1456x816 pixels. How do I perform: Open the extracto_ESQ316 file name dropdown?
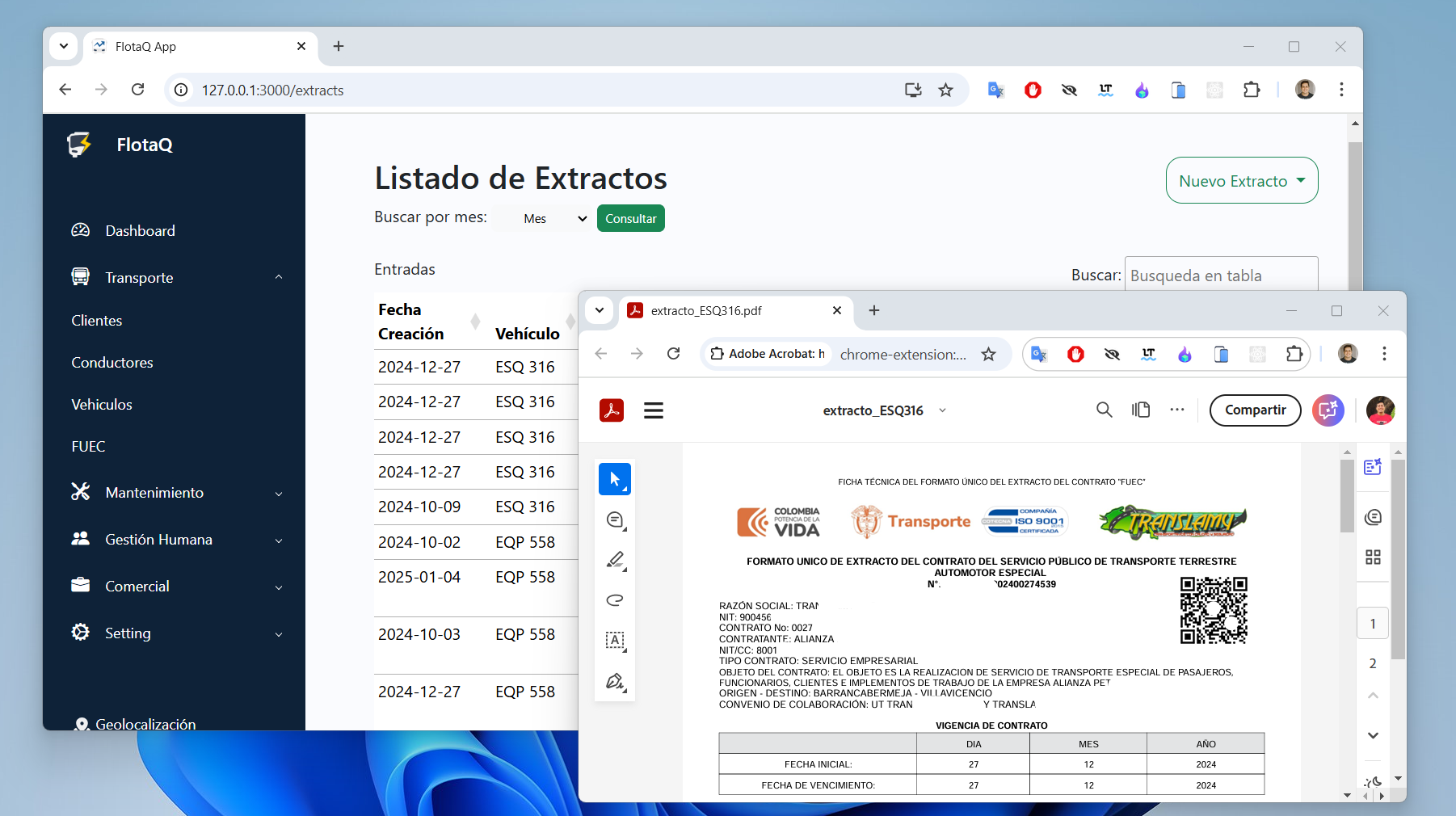[x=942, y=410]
